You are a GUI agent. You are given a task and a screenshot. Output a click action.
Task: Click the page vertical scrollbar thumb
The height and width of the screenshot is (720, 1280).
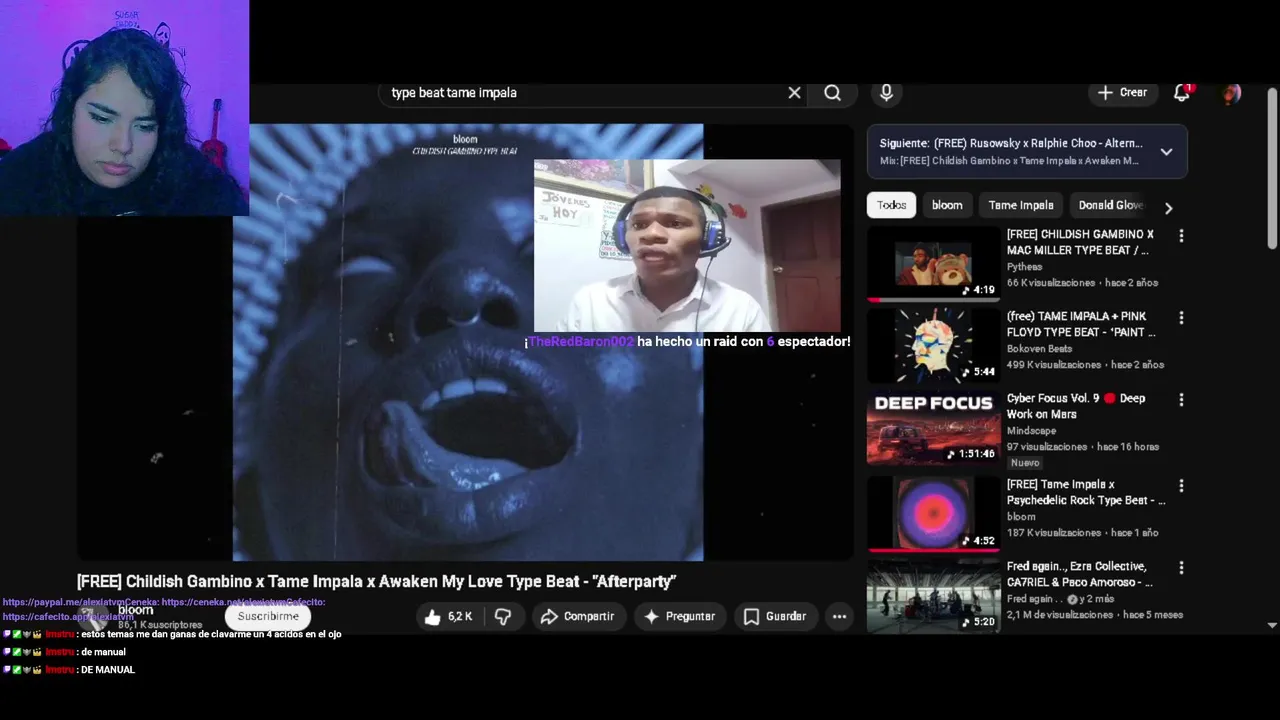pos(1272,168)
